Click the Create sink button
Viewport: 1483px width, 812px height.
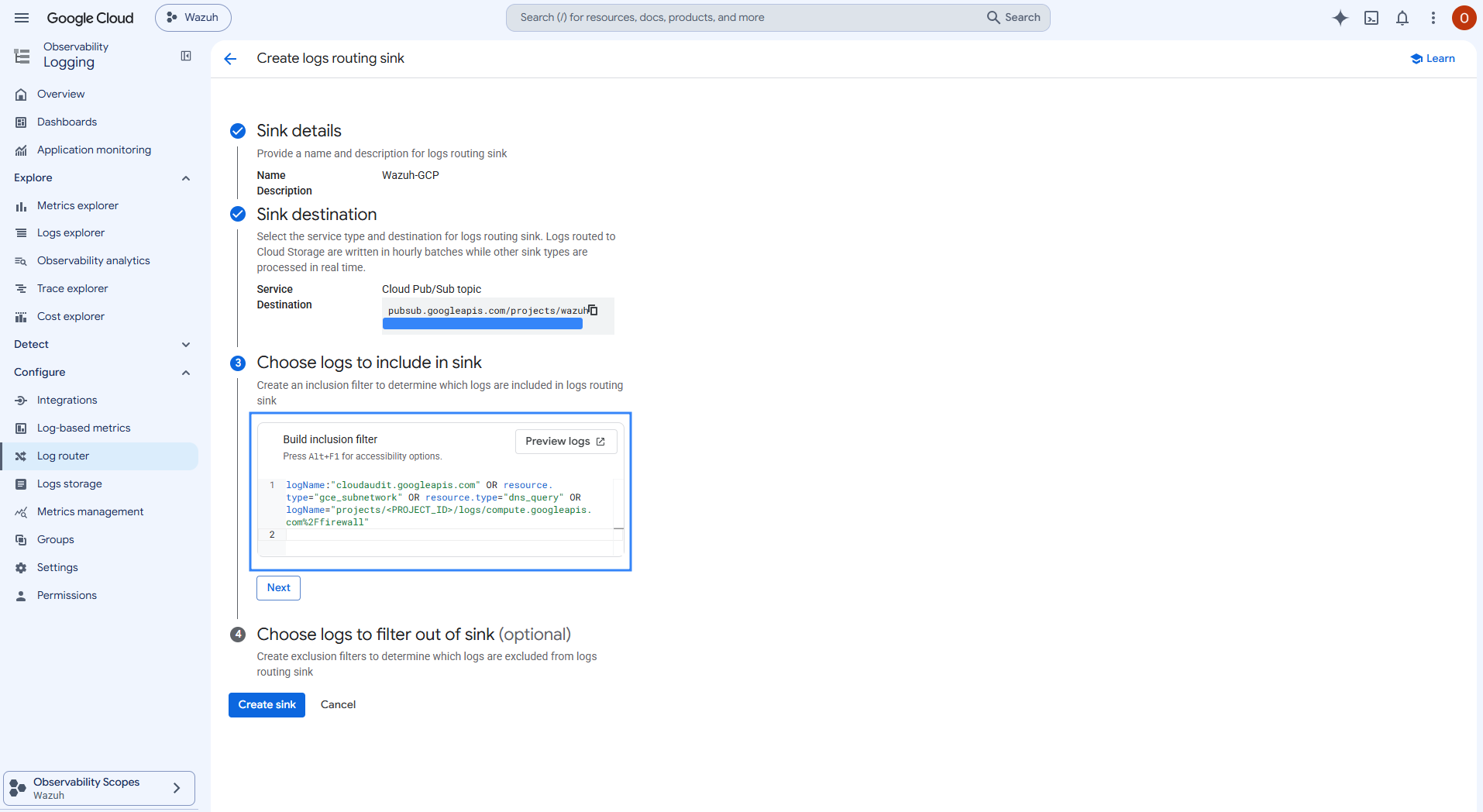[267, 705]
